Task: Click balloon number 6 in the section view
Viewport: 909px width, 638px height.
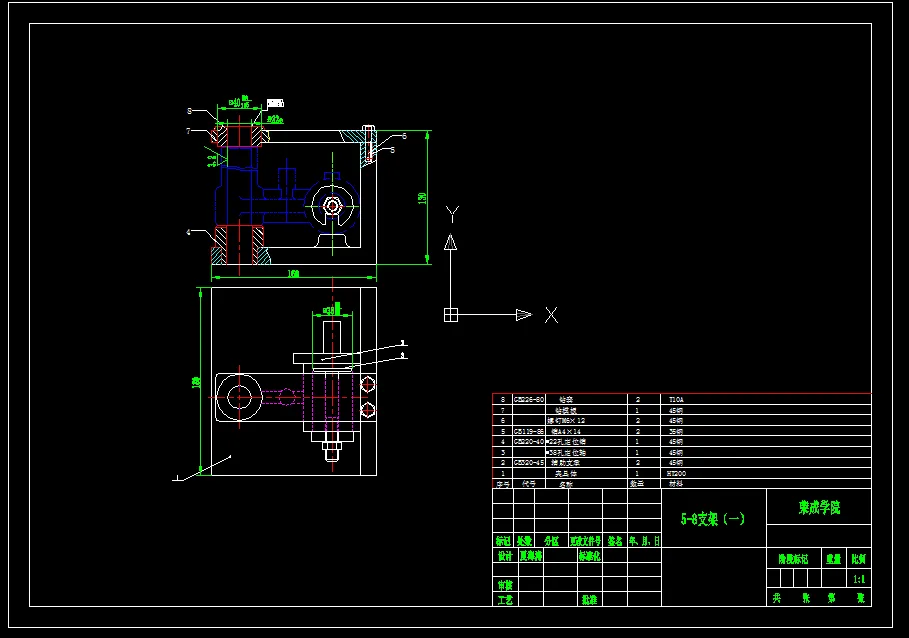Action: click(404, 136)
